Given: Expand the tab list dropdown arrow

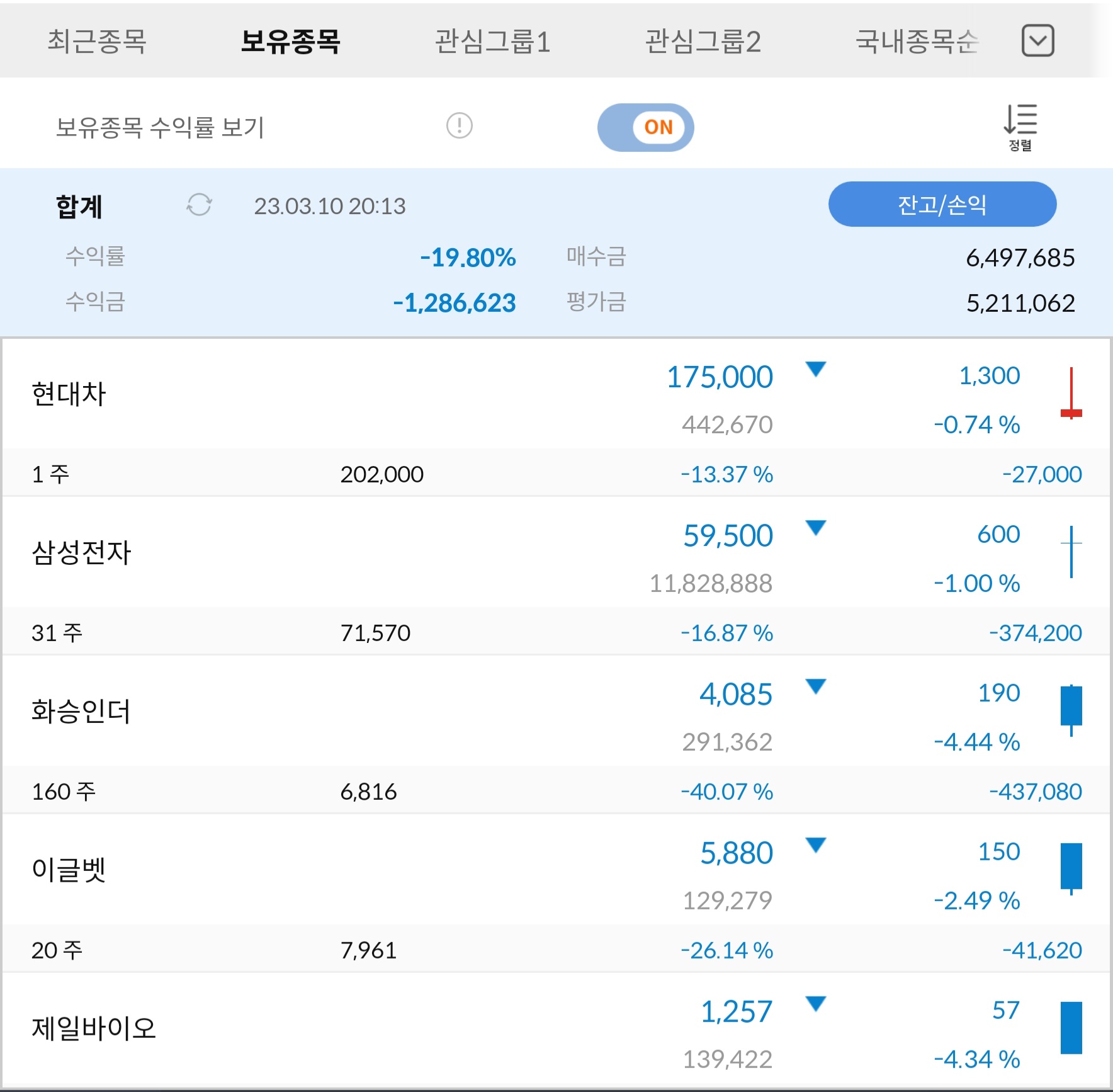Looking at the screenshot, I should (1037, 41).
